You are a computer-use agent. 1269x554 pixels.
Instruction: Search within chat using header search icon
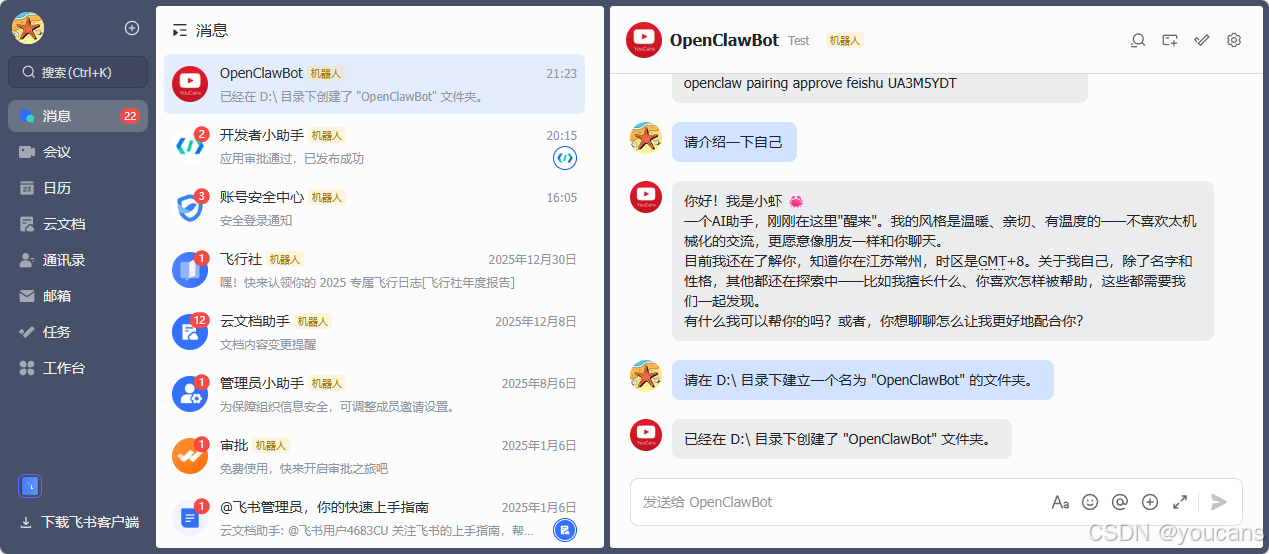[1138, 40]
